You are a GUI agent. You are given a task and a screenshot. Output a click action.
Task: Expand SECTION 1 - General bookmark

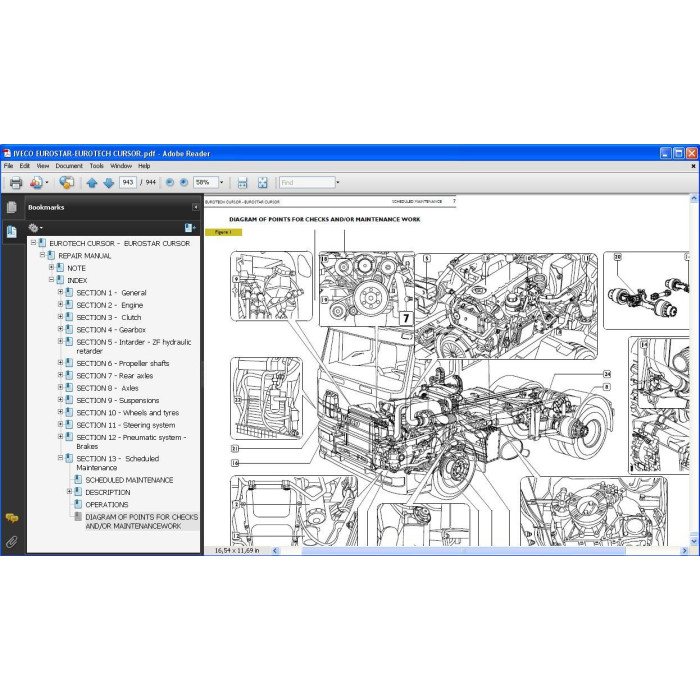pos(60,292)
